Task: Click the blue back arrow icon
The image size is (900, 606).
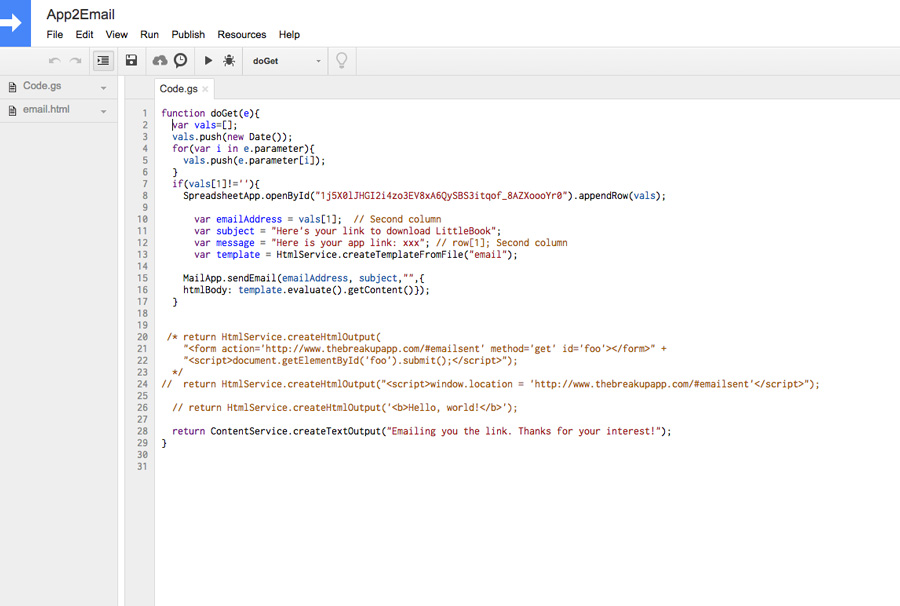Action: [13, 23]
